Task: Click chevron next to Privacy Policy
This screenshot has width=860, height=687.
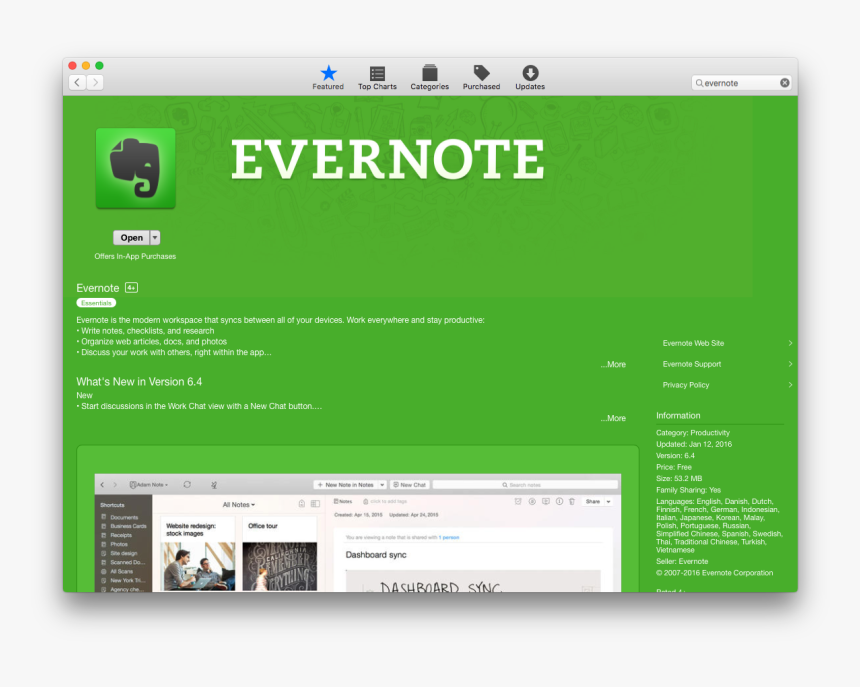Action: [790, 385]
